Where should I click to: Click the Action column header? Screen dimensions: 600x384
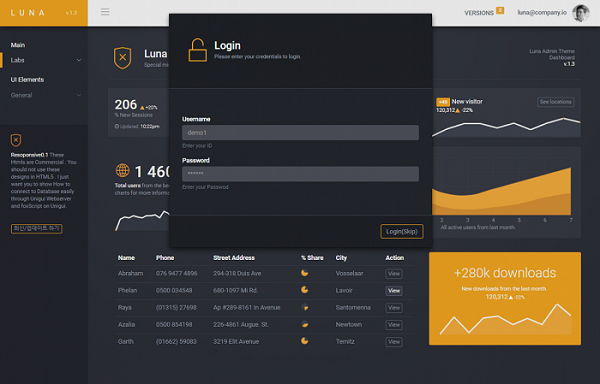click(x=395, y=258)
